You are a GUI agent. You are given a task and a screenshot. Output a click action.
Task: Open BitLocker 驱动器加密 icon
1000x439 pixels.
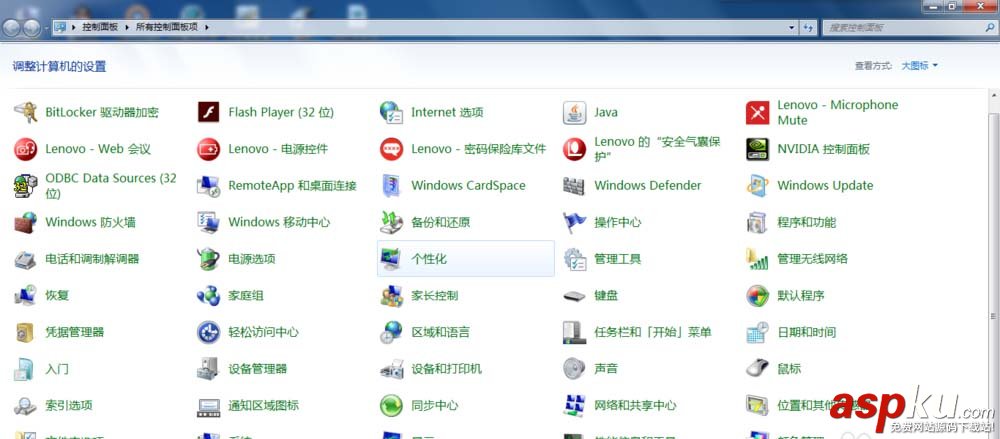click(26, 113)
